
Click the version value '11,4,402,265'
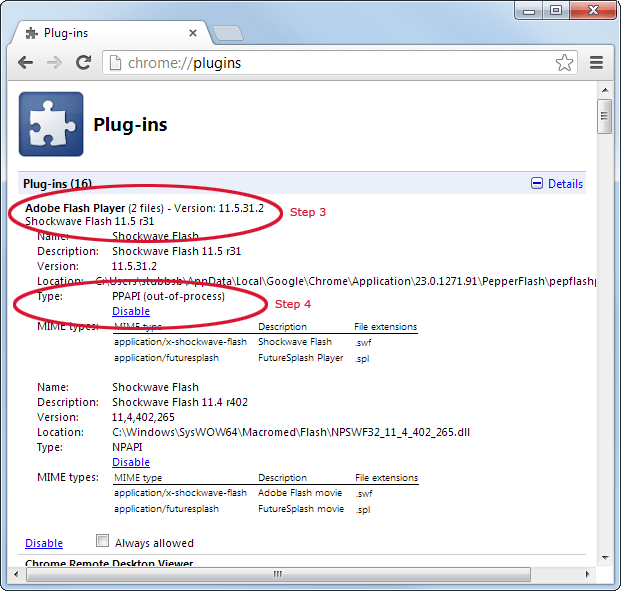coord(143,417)
